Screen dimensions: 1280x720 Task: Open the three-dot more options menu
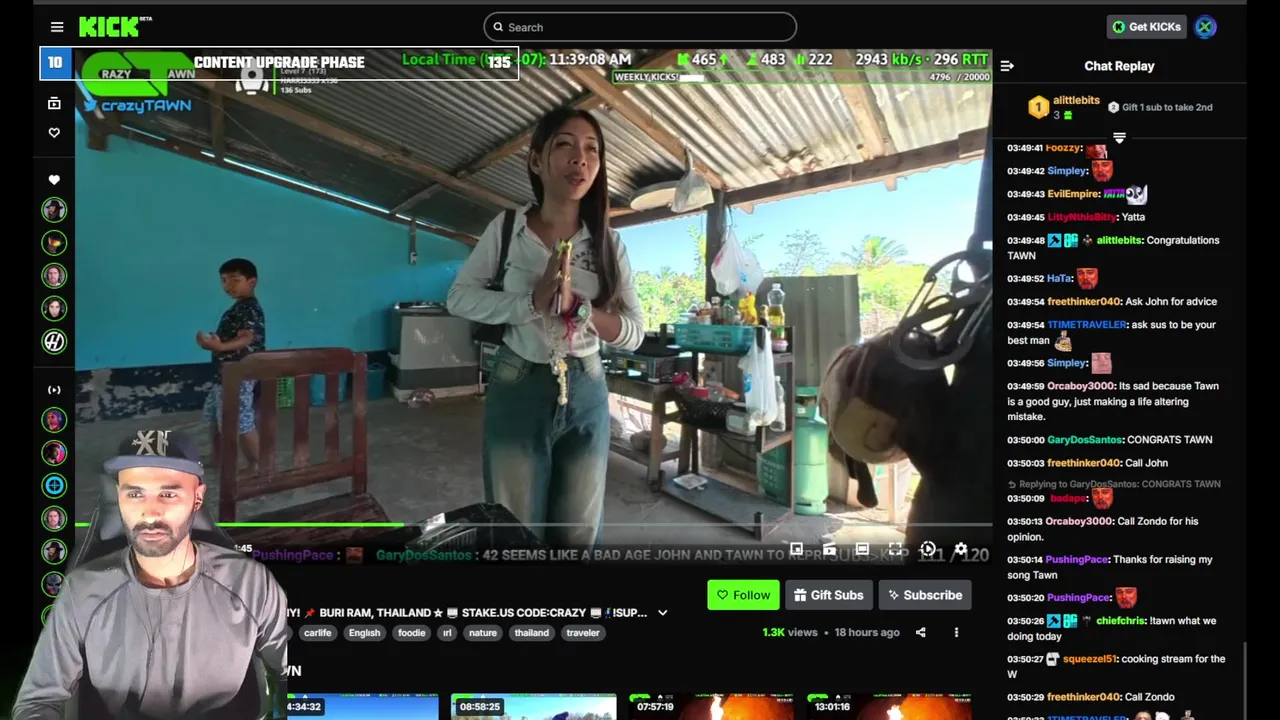956,632
